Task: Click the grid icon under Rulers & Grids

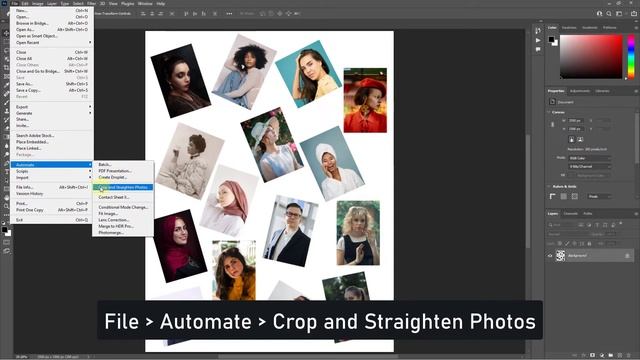Action: [564, 196]
